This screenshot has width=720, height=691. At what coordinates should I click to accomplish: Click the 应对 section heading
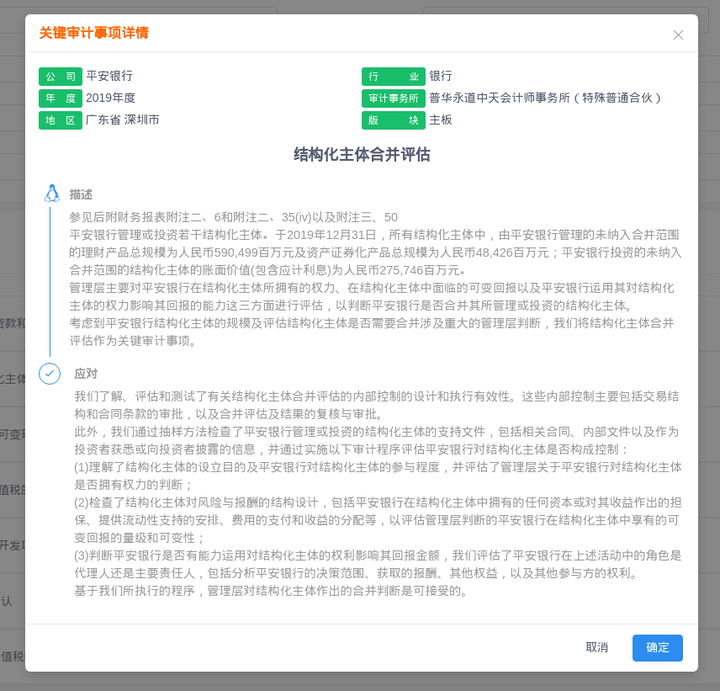(x=86, y=374)
